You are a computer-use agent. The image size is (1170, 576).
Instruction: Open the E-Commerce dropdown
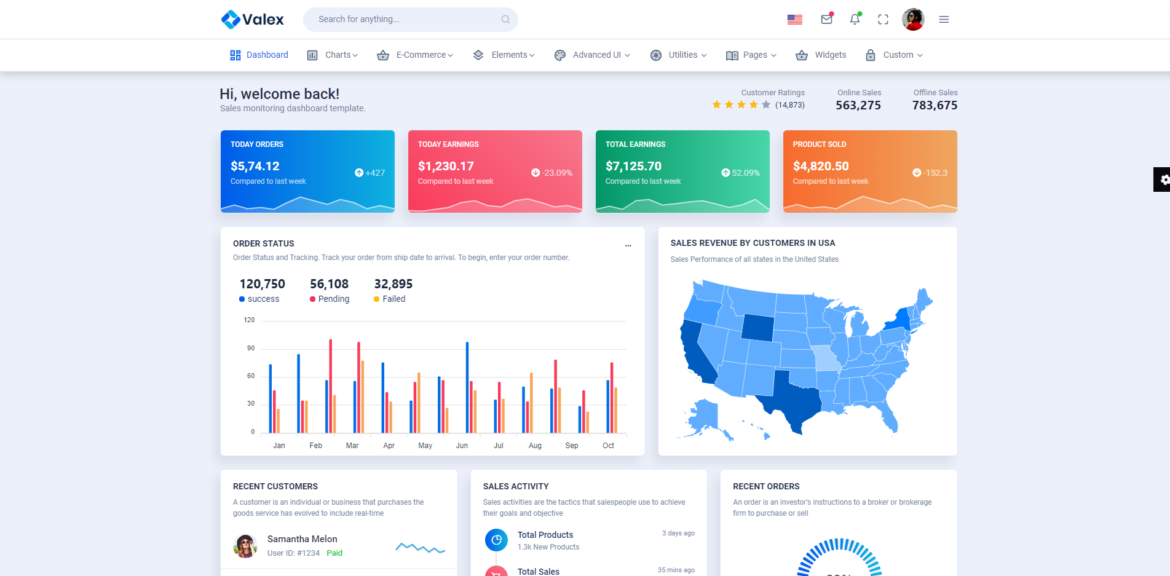click(415, 55)
